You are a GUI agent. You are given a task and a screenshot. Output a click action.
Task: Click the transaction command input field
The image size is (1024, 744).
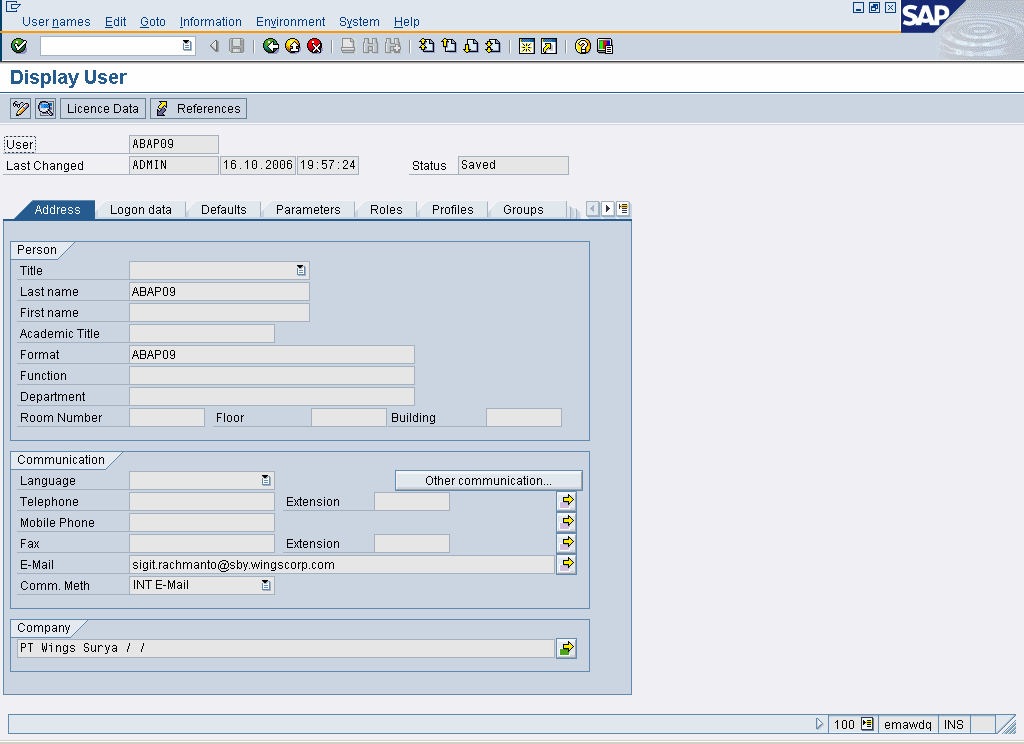coord(111,46)
